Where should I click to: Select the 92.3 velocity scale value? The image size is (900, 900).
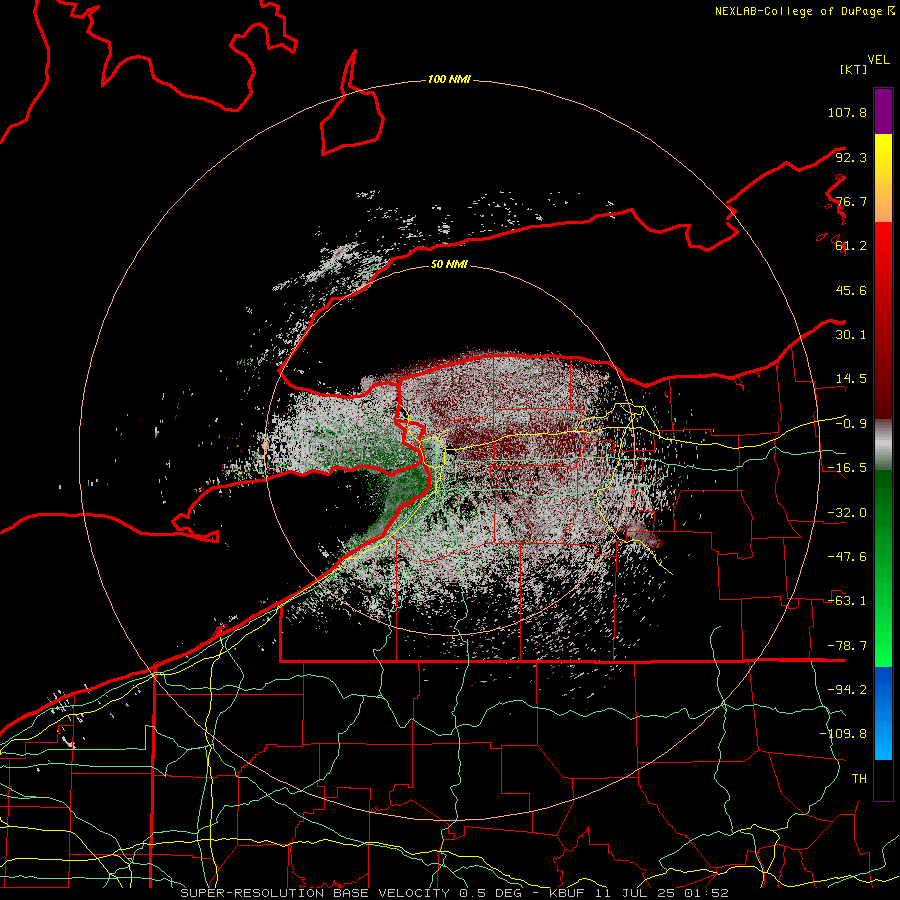coord(851,157)
